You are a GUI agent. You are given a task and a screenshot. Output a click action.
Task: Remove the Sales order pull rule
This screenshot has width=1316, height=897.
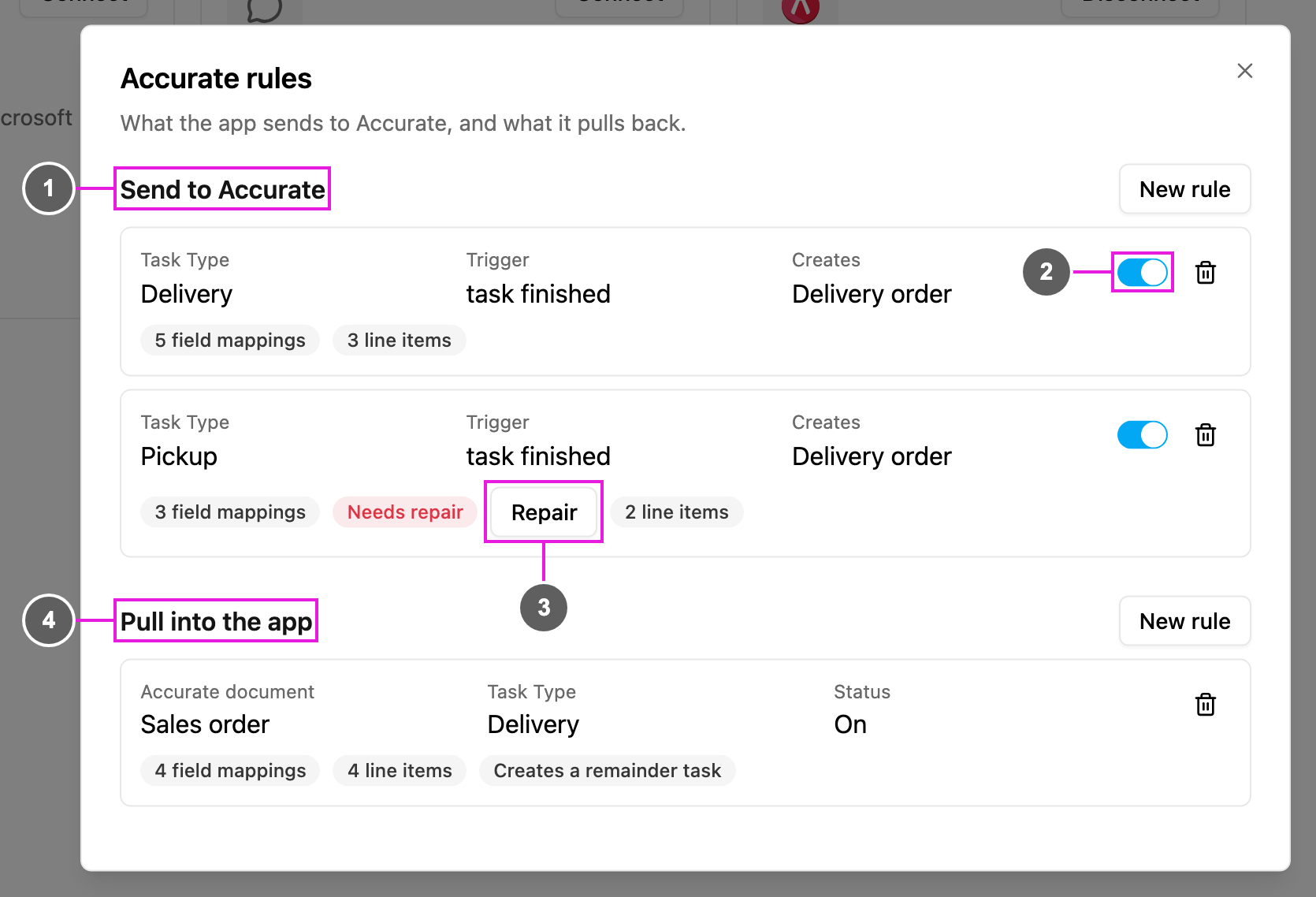pyautogui.click(x=1205, y=705)
